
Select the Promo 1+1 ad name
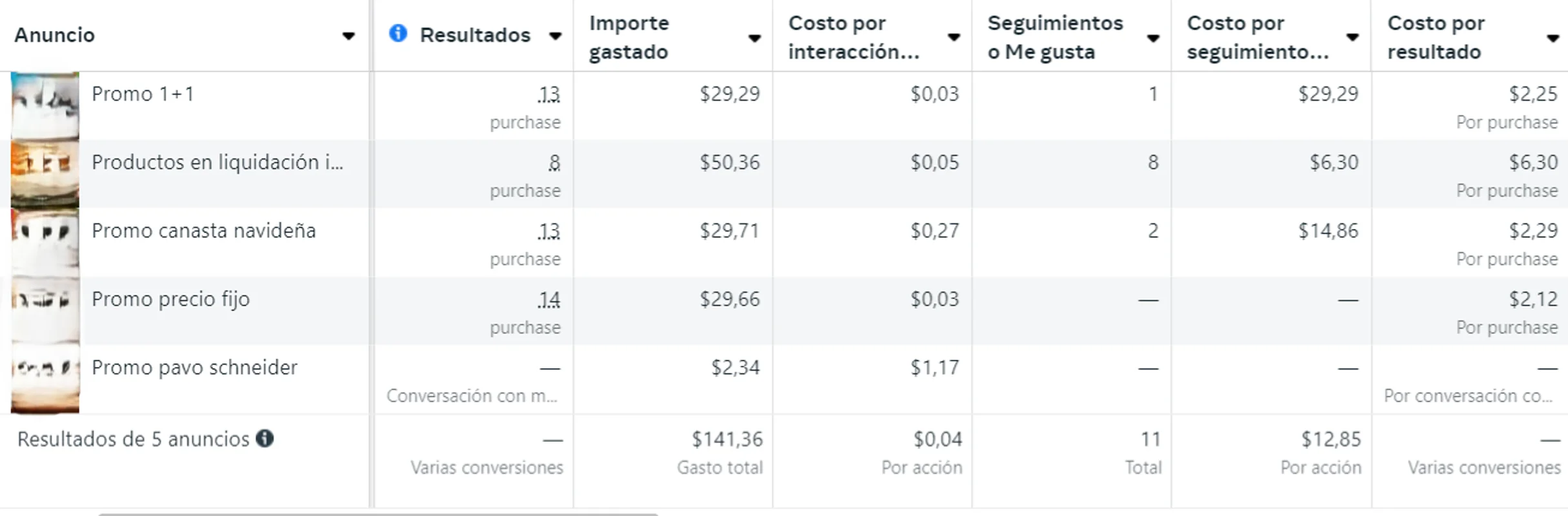[143, 94]
